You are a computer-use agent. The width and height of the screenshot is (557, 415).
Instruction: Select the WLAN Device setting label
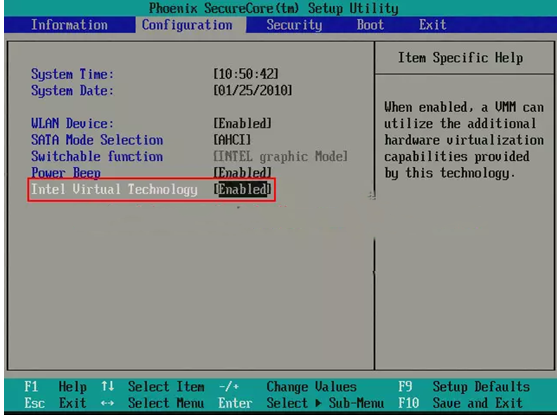coord(72,123)
